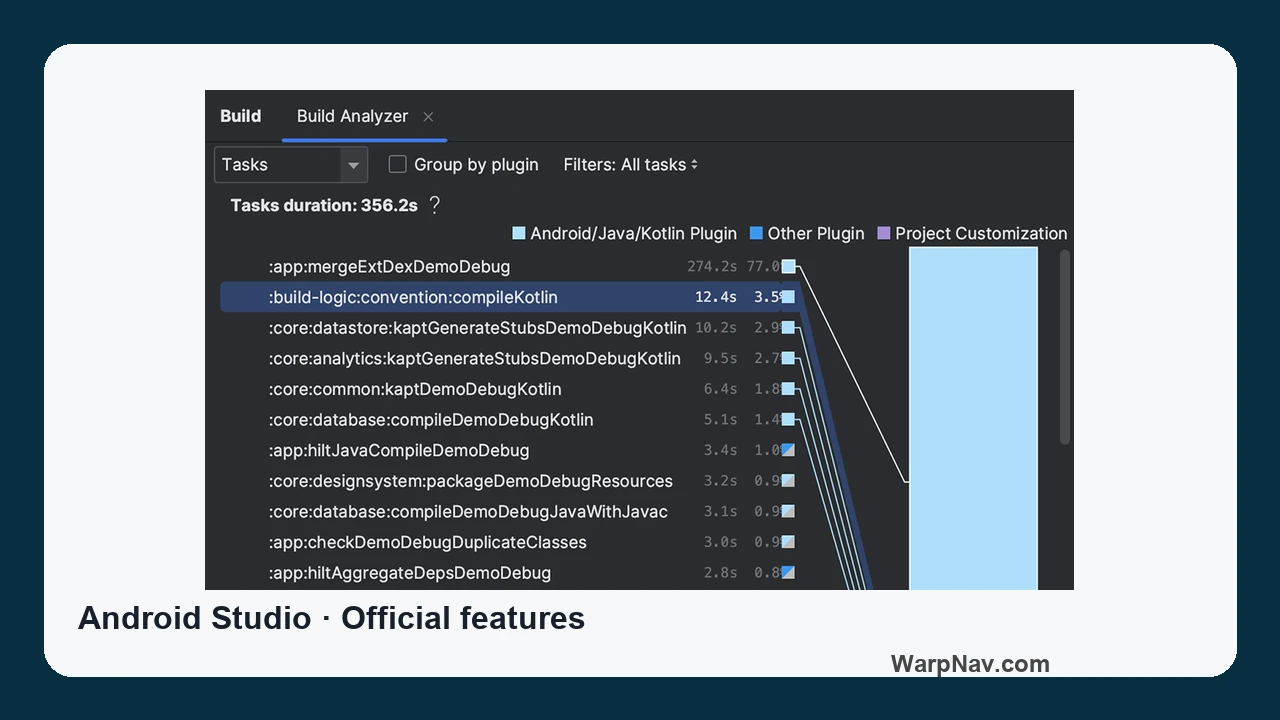Close the Build Analyzer tab
Screen dimensions: 1280x720
(x=428, y=117)
